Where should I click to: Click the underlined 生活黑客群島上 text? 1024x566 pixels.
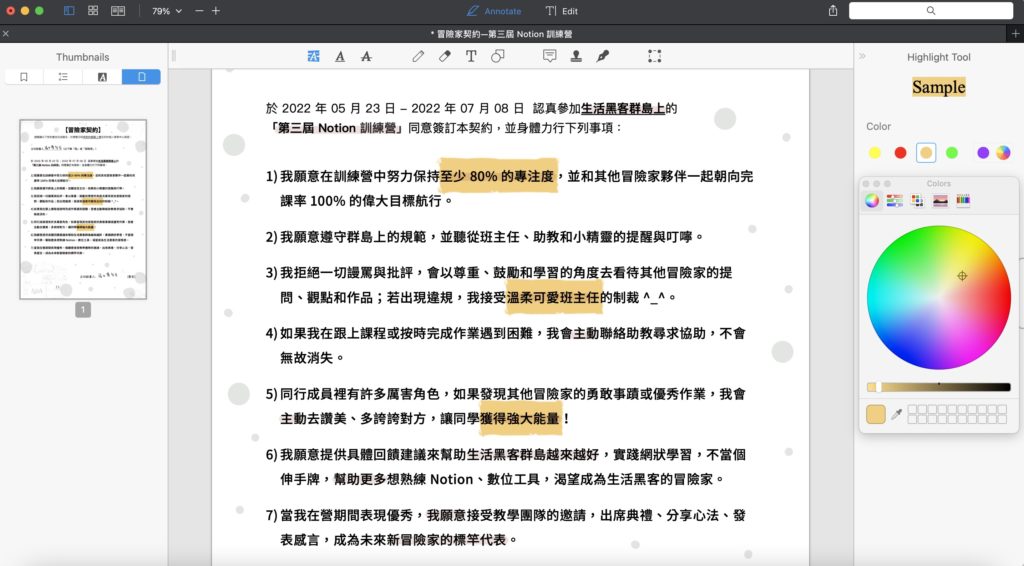622,108
